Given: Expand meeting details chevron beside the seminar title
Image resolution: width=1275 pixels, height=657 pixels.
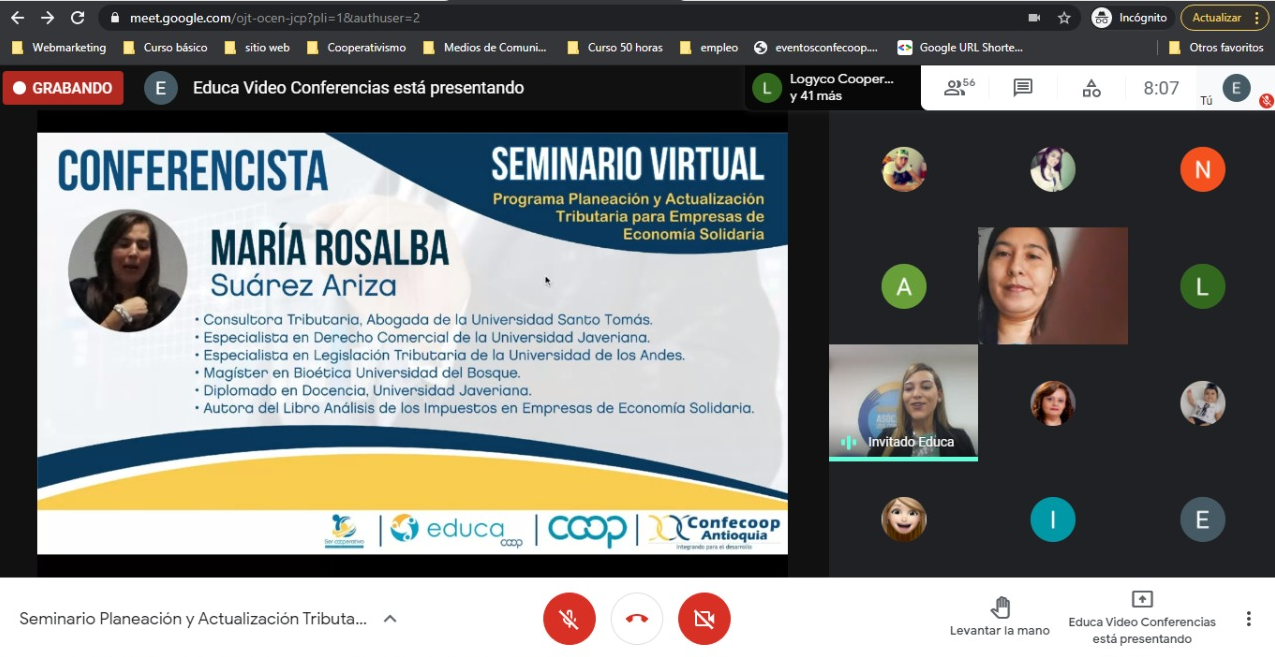Looking at the screenshot, I should pyautogui.click(x=390, y=619).
